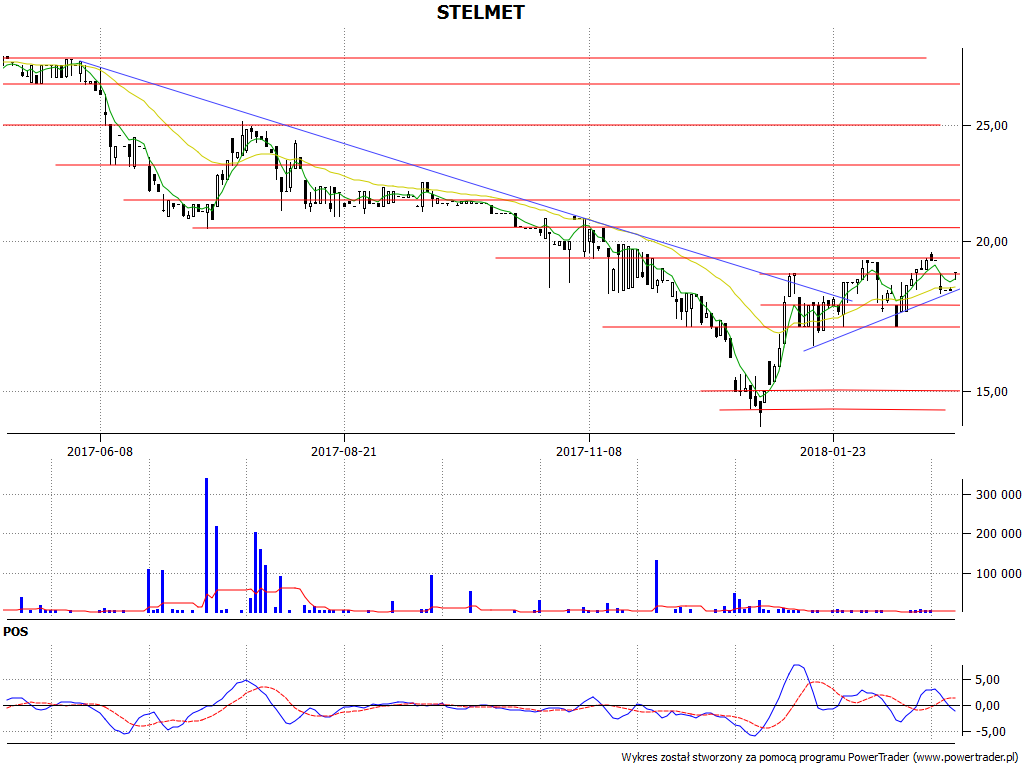Select the 2018-01-23 date label
1024x768 pixels.
point(833,451)
